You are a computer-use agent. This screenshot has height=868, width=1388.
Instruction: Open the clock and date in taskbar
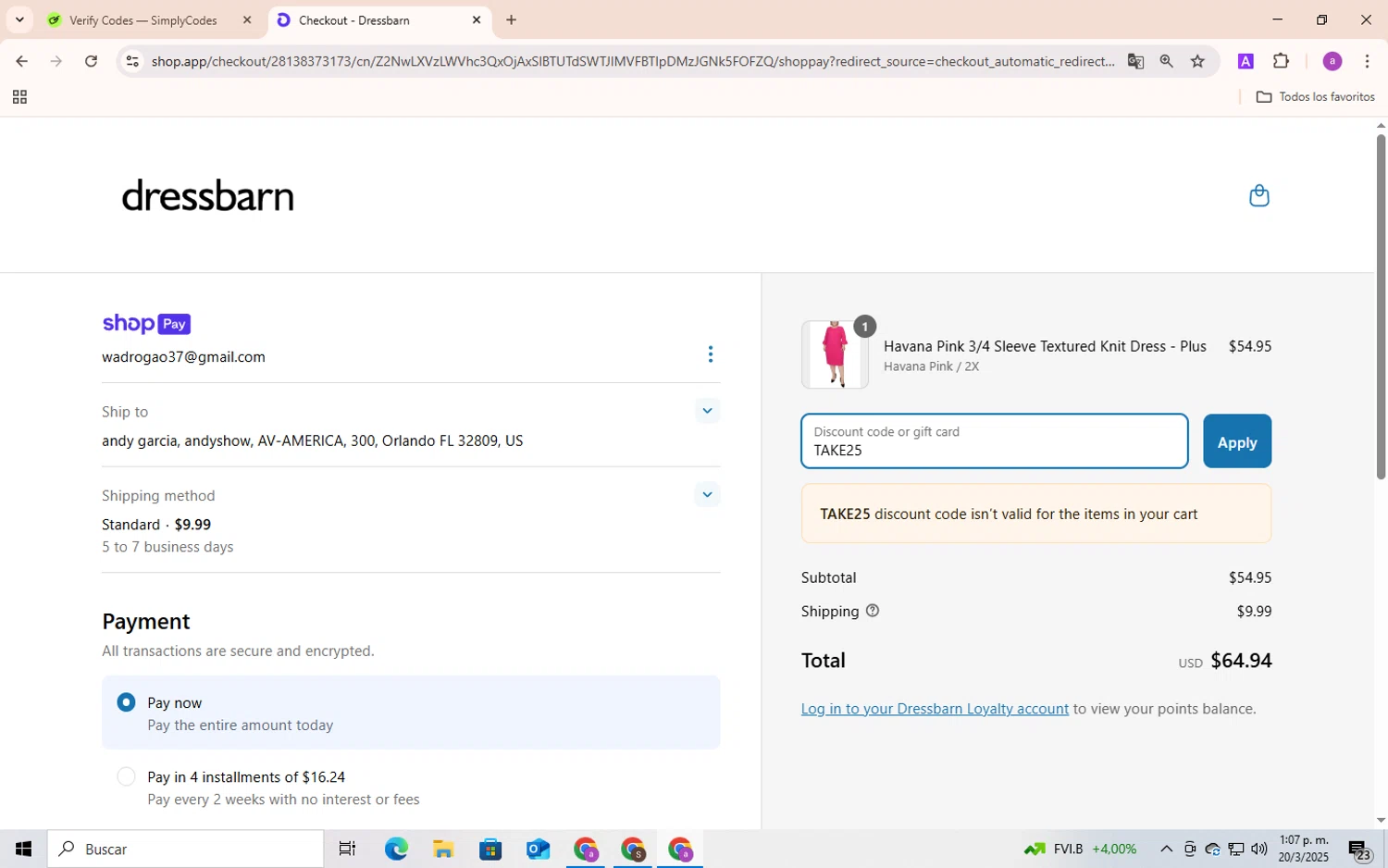[x=1303, y=849]
